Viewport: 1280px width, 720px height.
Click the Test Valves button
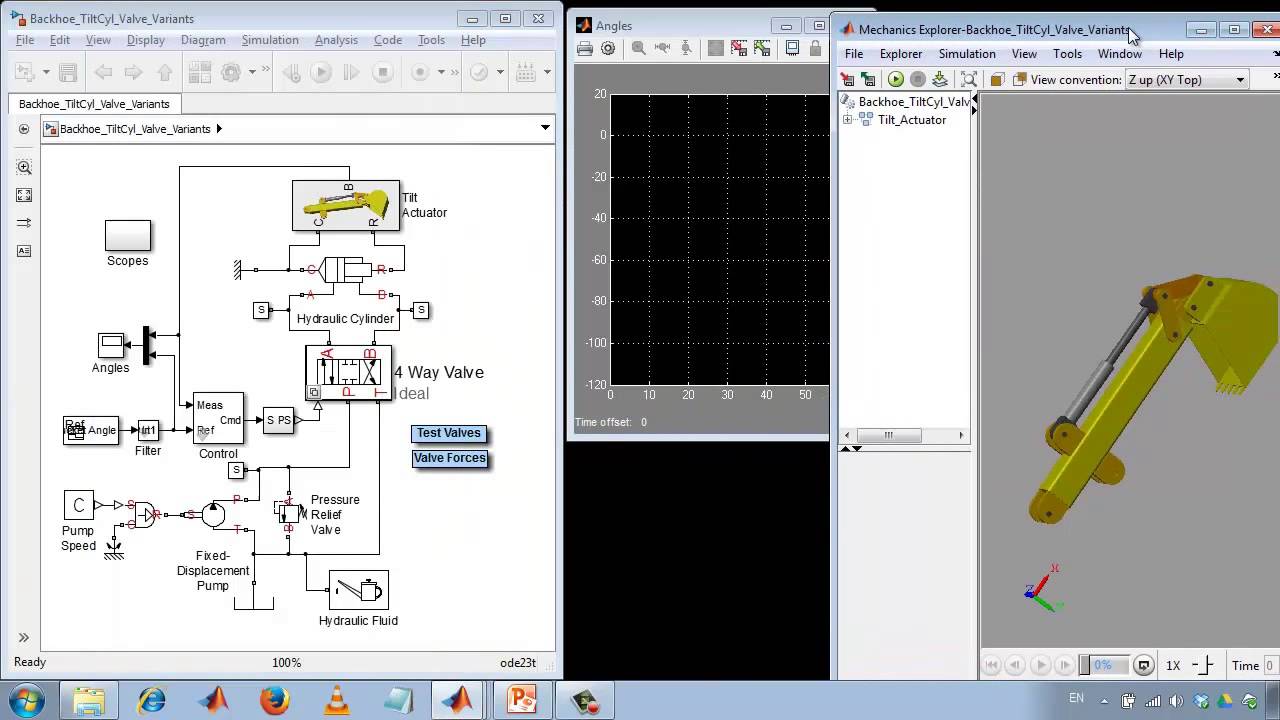tap(449, 433)
